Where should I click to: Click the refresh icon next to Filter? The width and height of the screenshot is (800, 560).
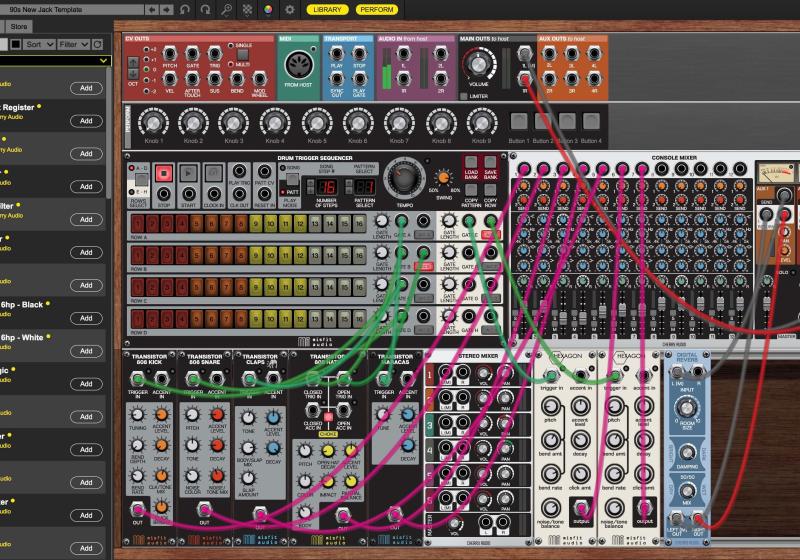point(97,44)
